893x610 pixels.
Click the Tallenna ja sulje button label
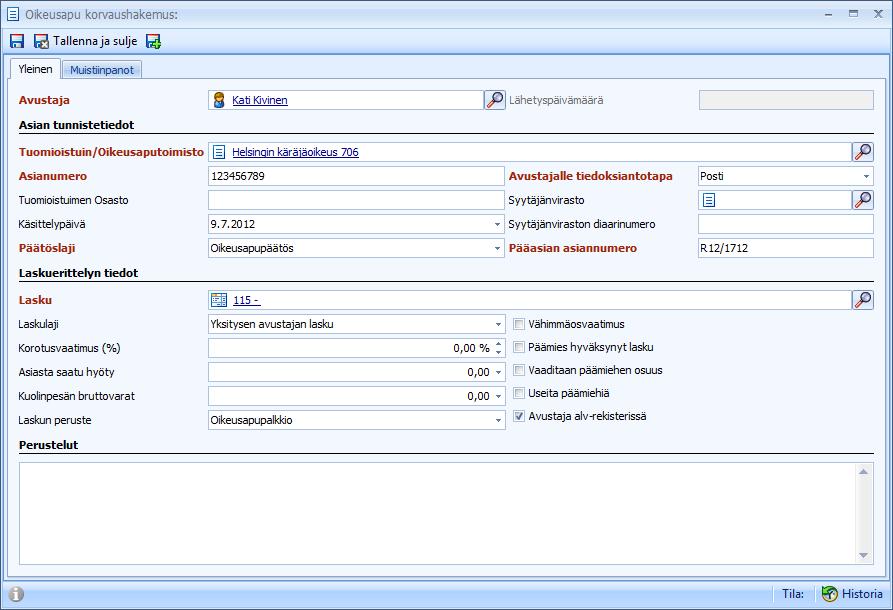95,41
